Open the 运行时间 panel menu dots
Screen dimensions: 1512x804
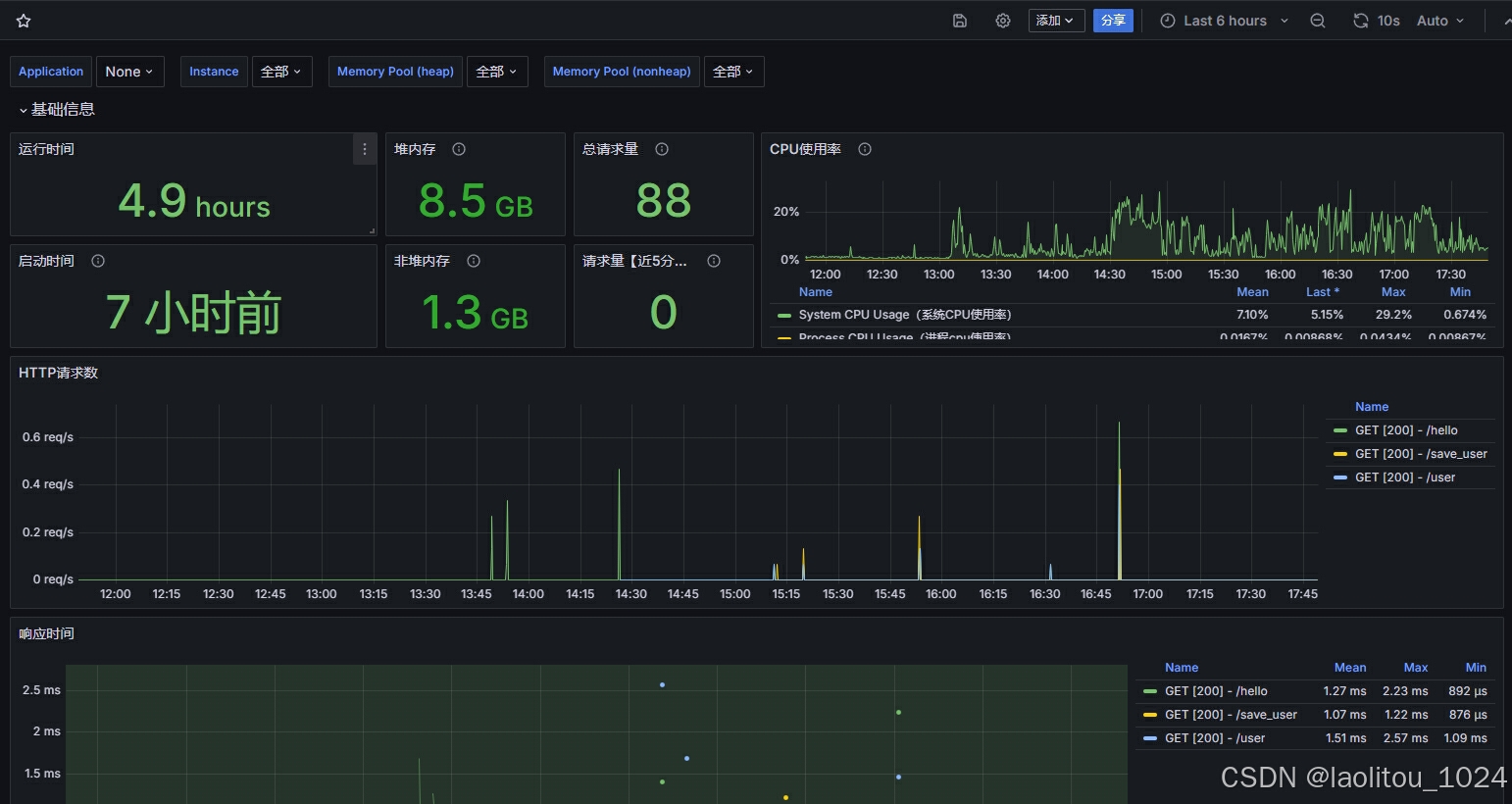365,149
